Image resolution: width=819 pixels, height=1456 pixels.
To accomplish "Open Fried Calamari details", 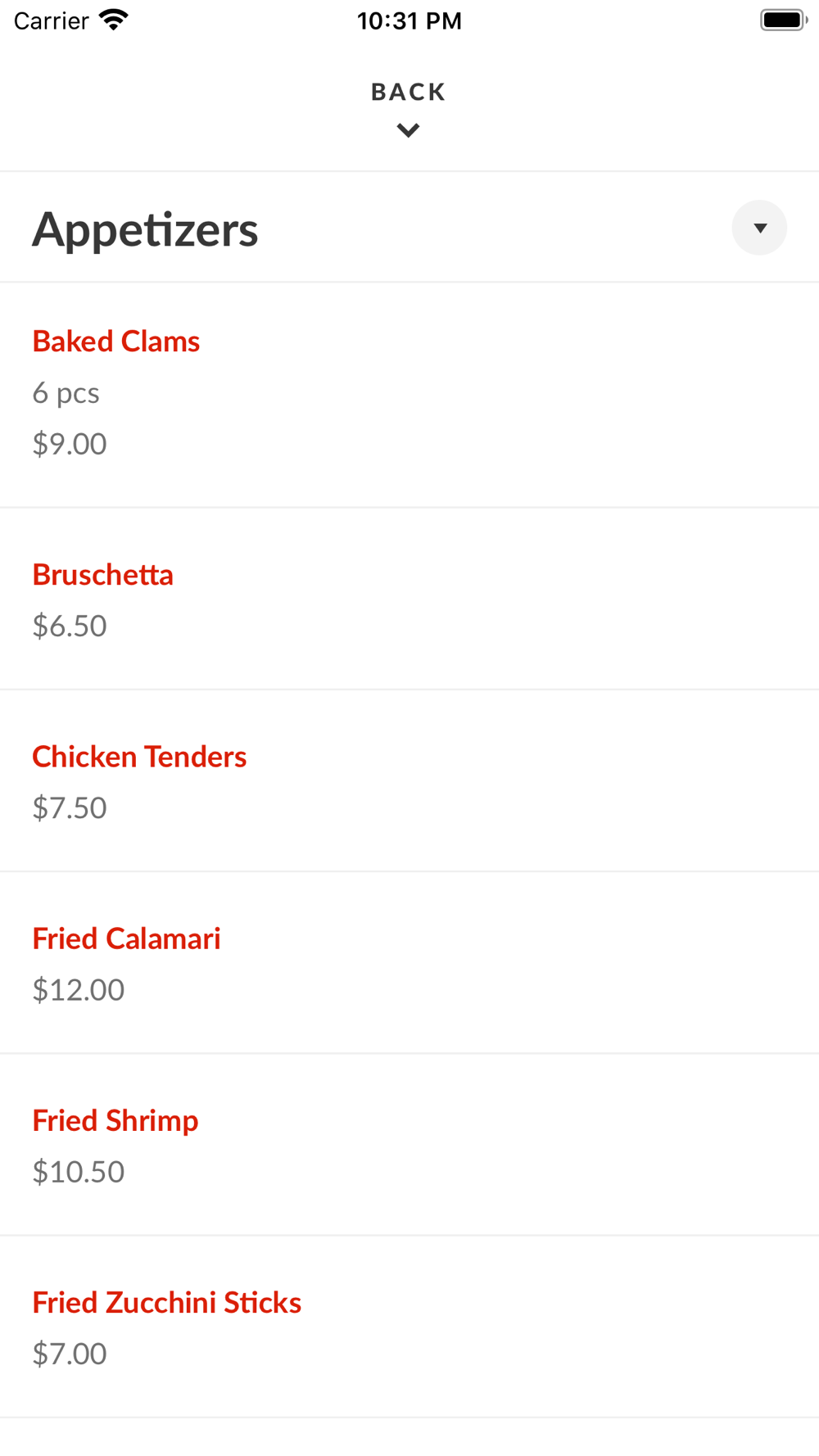I will 126,938.
